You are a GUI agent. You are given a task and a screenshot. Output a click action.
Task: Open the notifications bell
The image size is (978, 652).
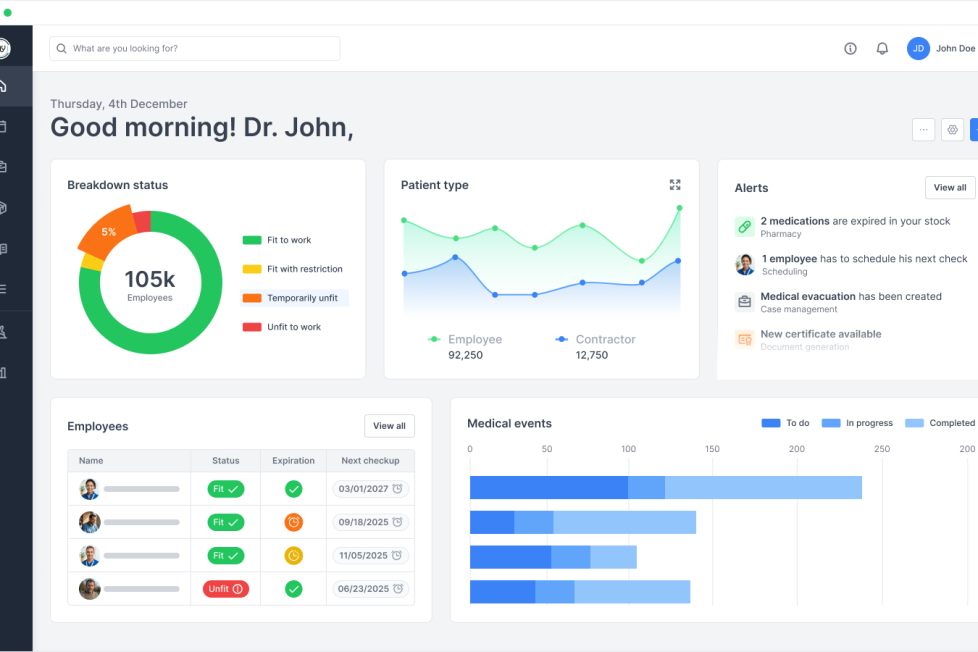click(882, 48)
